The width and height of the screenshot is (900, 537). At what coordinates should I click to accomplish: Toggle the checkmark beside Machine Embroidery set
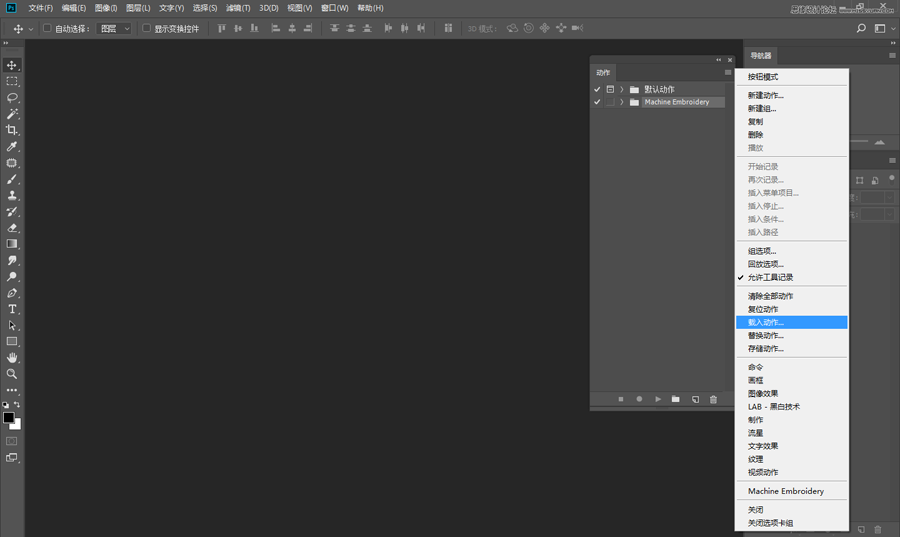tap(597, 102)
